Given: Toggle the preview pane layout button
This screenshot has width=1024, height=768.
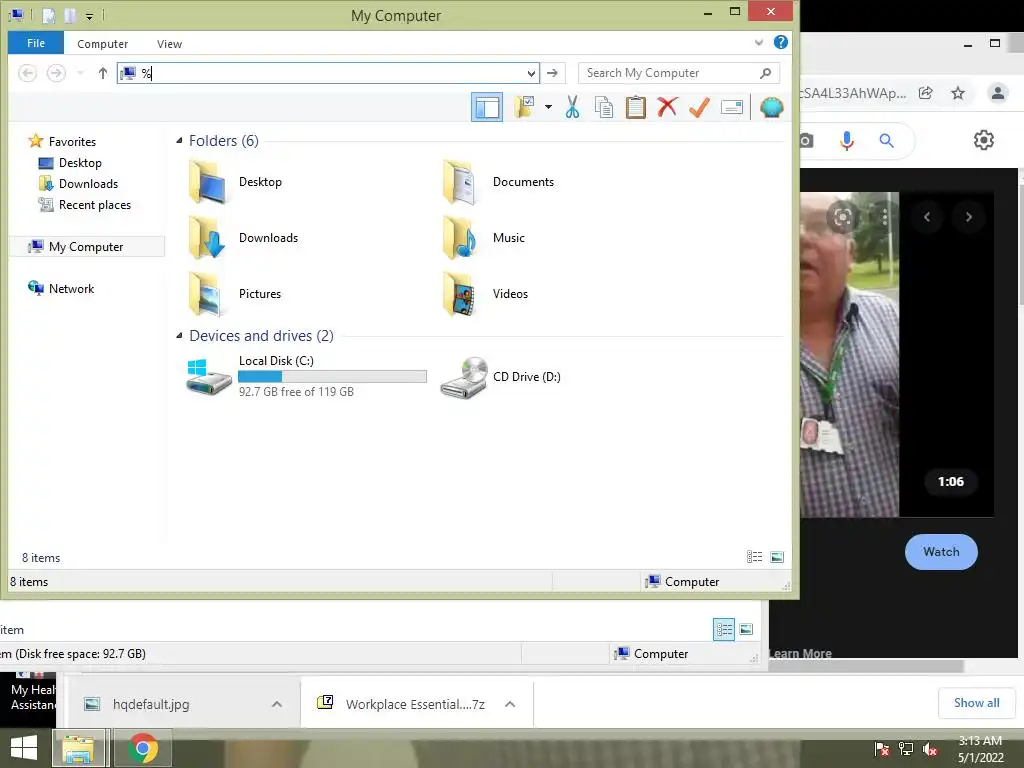Looking at the screenshot, I should [487, 107].
